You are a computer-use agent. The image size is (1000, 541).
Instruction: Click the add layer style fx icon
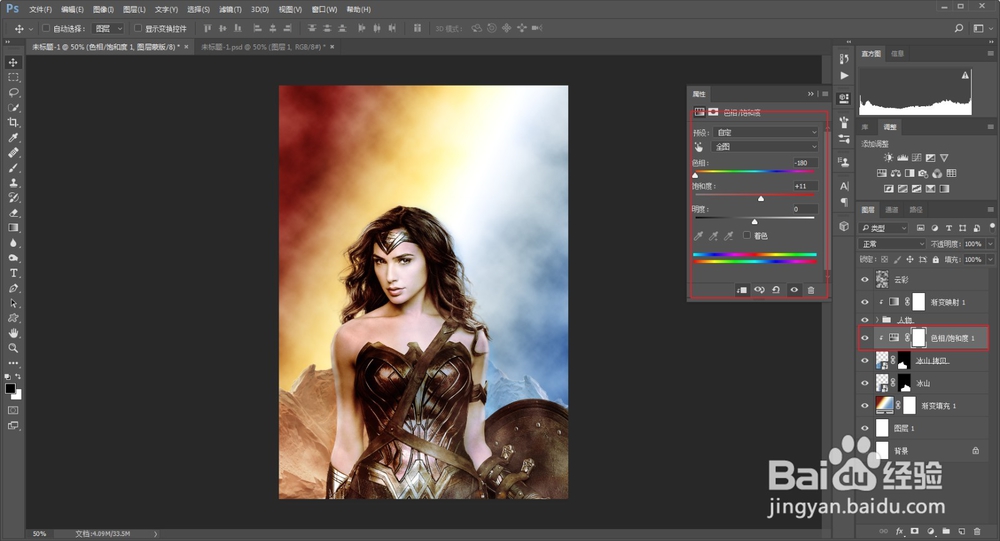899,531
